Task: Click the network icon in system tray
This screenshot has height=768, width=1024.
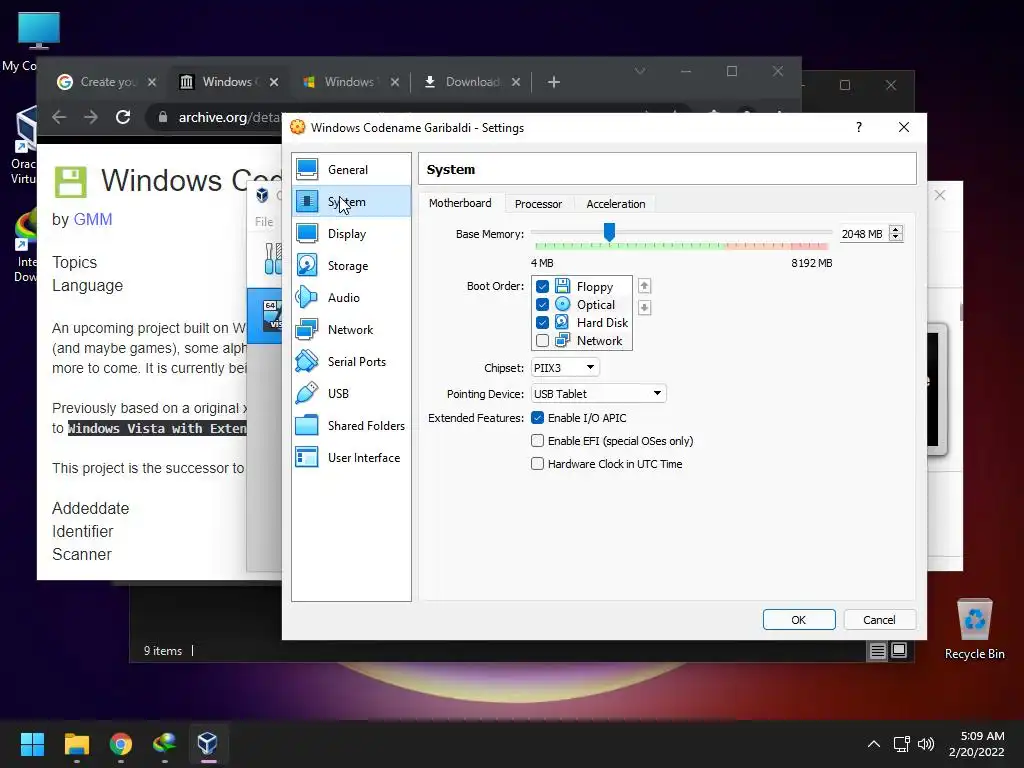Action: click(x=902, y=744)
